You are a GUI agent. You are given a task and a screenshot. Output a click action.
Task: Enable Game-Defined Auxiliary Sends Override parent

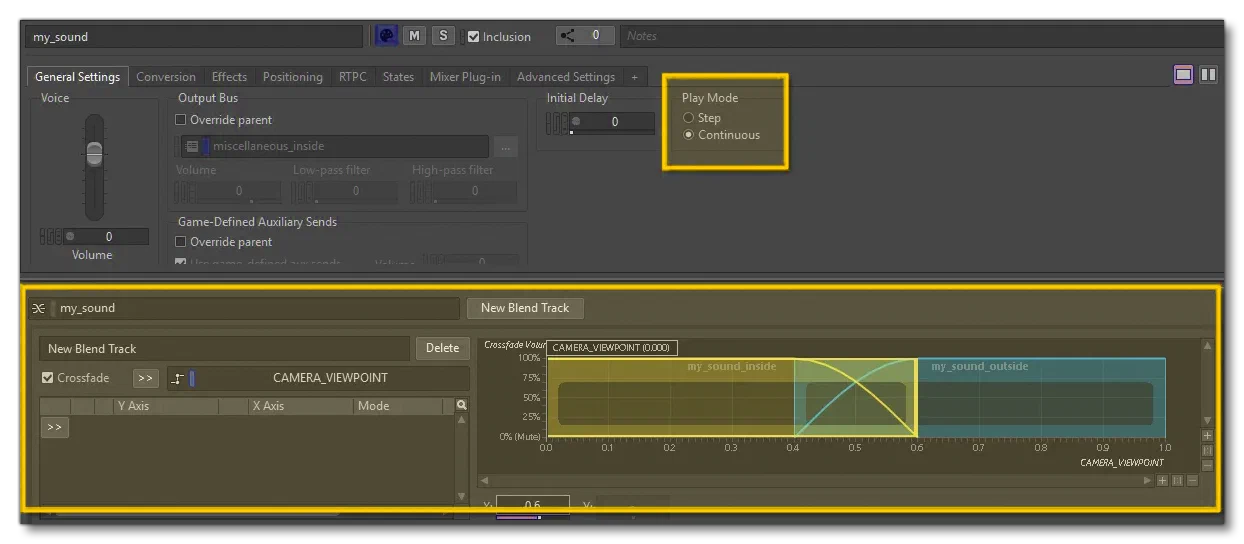(x=181, y=242)
